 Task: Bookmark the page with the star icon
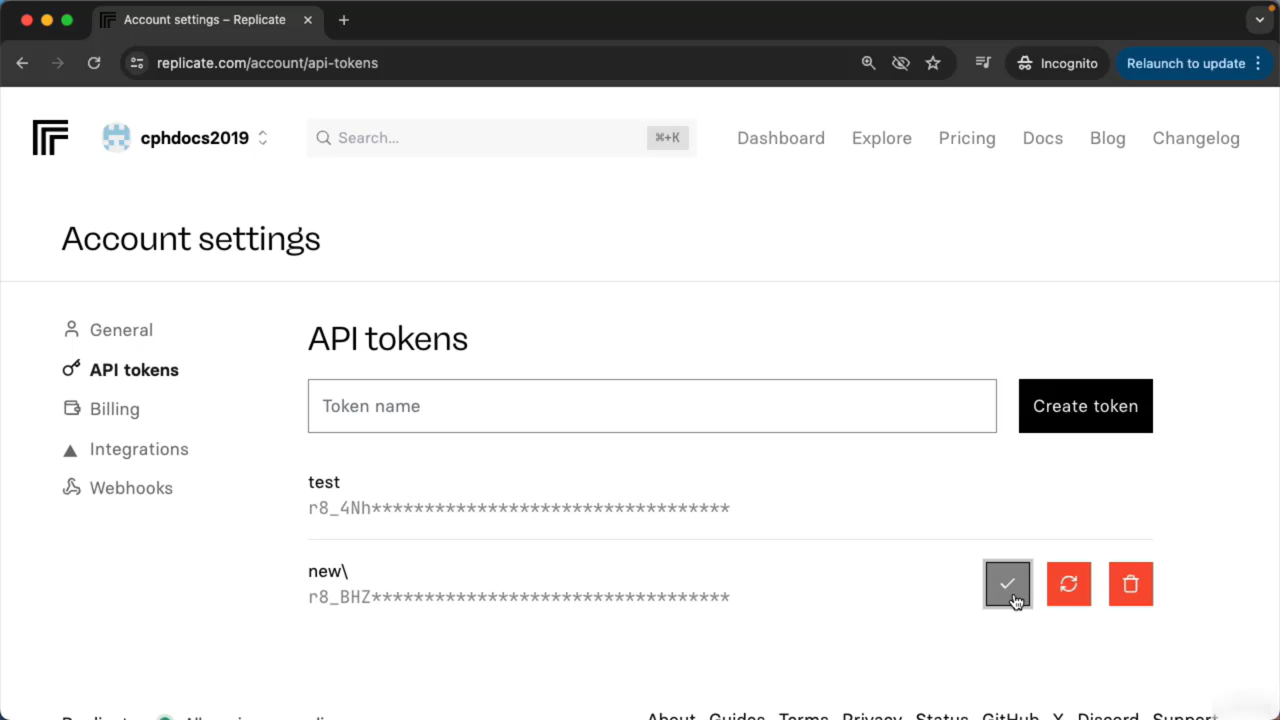(933, 63)
